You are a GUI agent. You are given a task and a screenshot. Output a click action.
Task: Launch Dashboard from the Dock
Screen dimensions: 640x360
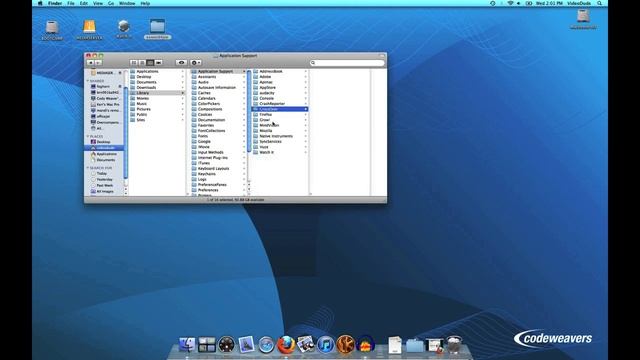227,345
